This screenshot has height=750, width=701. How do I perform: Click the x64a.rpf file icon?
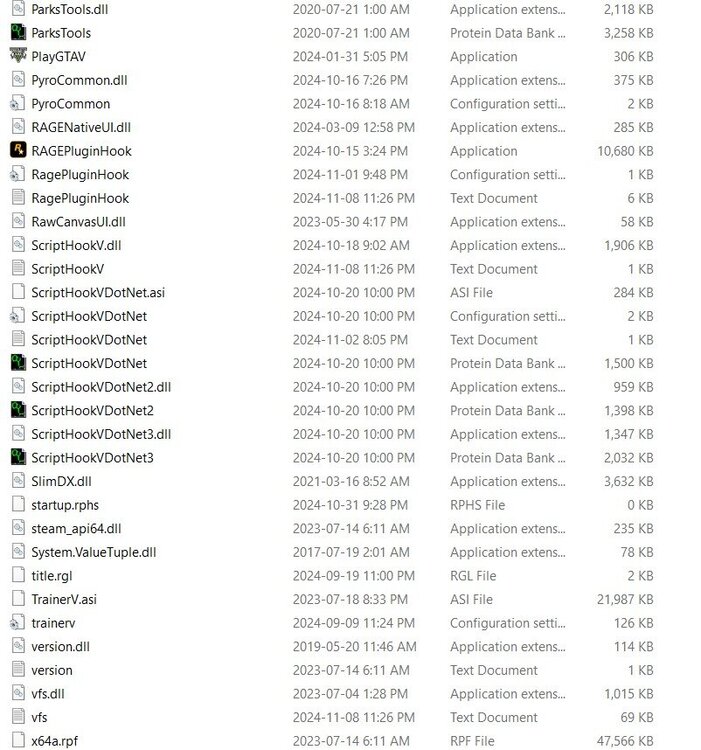pos(18,740)
